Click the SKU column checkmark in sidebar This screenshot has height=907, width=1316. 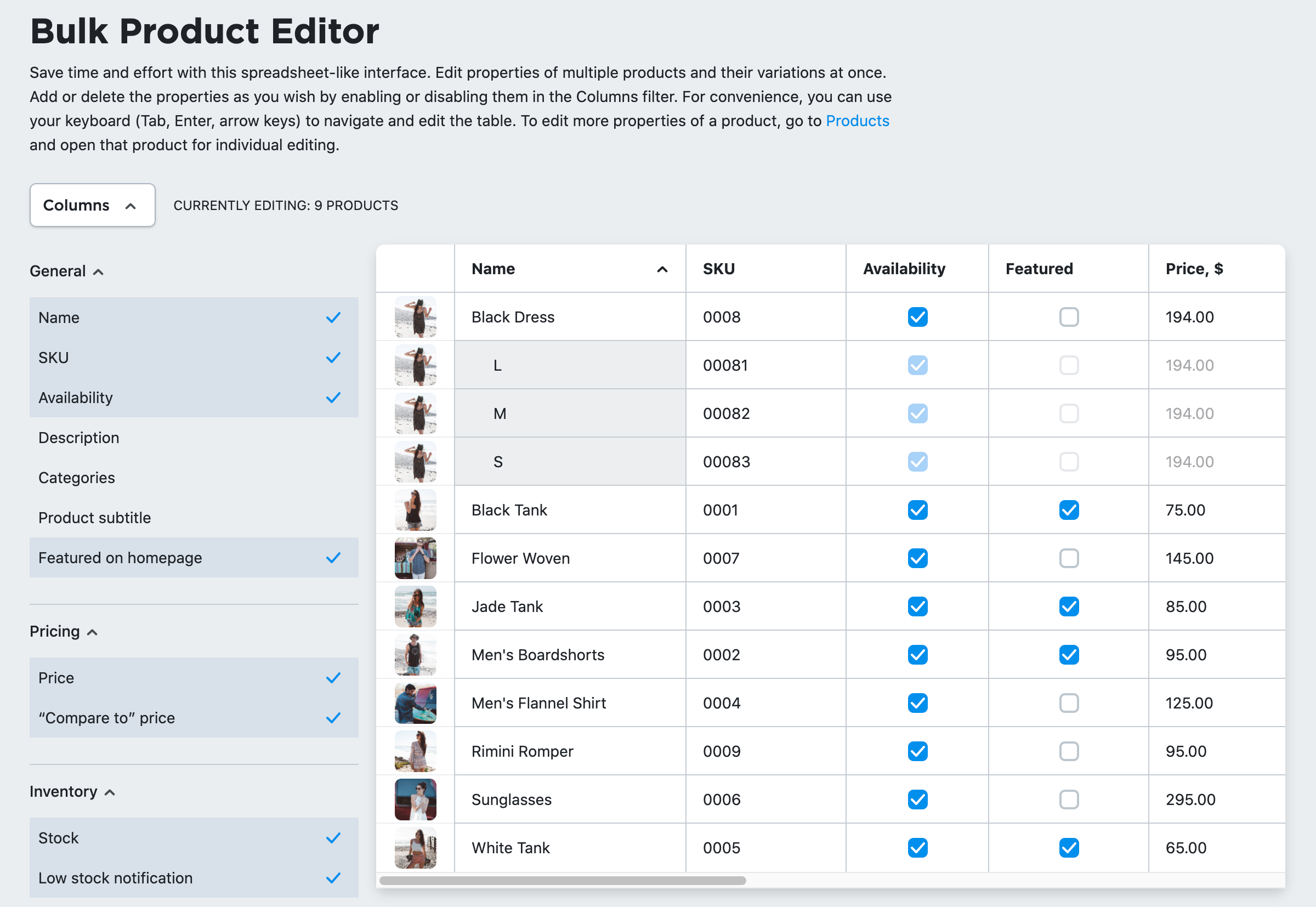(333, 358)
